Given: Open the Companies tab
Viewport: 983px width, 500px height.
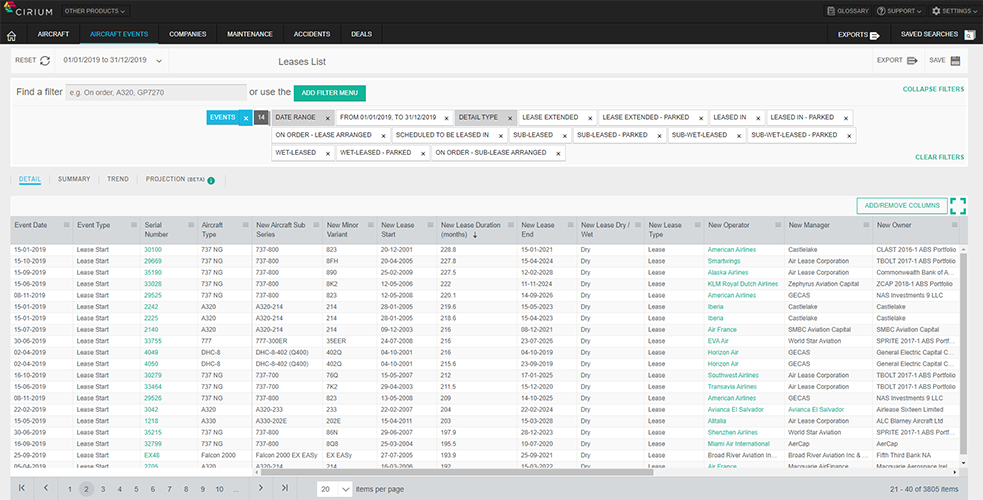Looking at the screenshot, I should click(x=187, y=34).
